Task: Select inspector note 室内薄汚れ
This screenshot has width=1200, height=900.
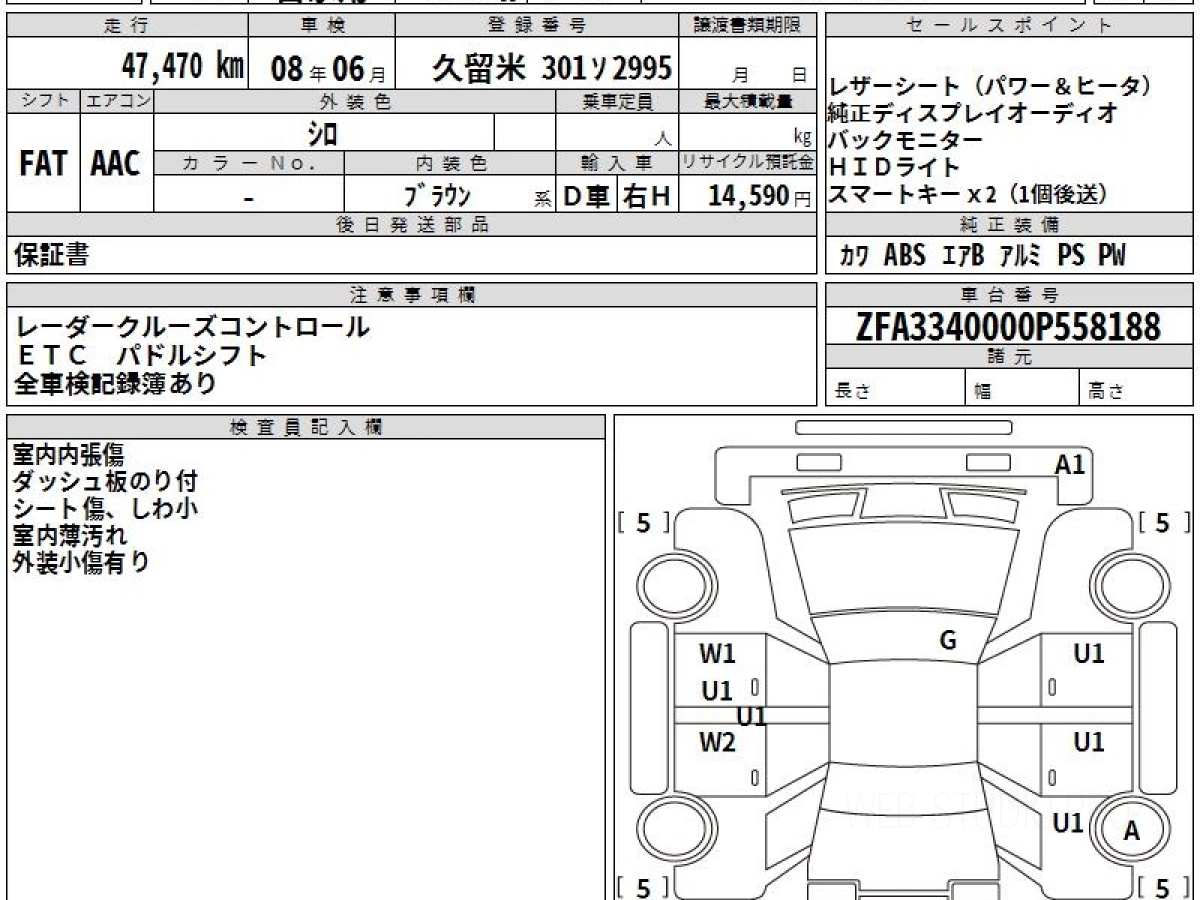Action: click(70, 535)
